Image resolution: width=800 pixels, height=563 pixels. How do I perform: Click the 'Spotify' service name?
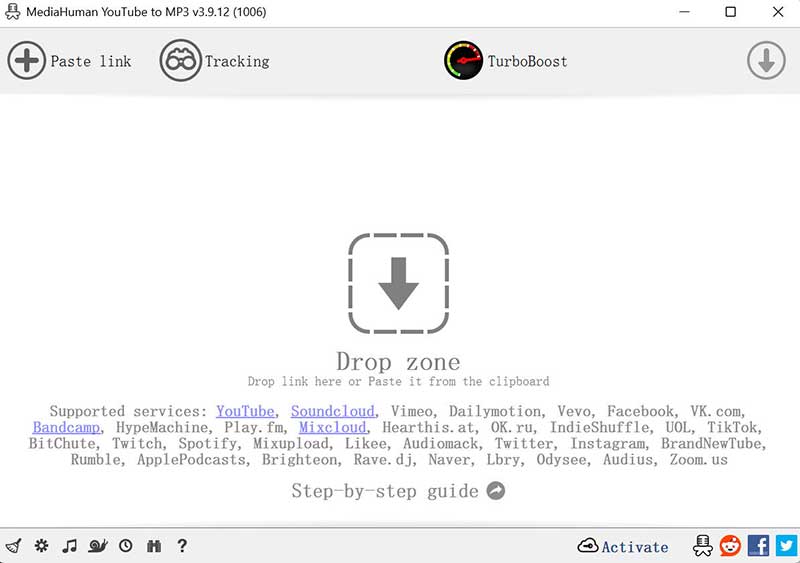[x=208, y=444]
